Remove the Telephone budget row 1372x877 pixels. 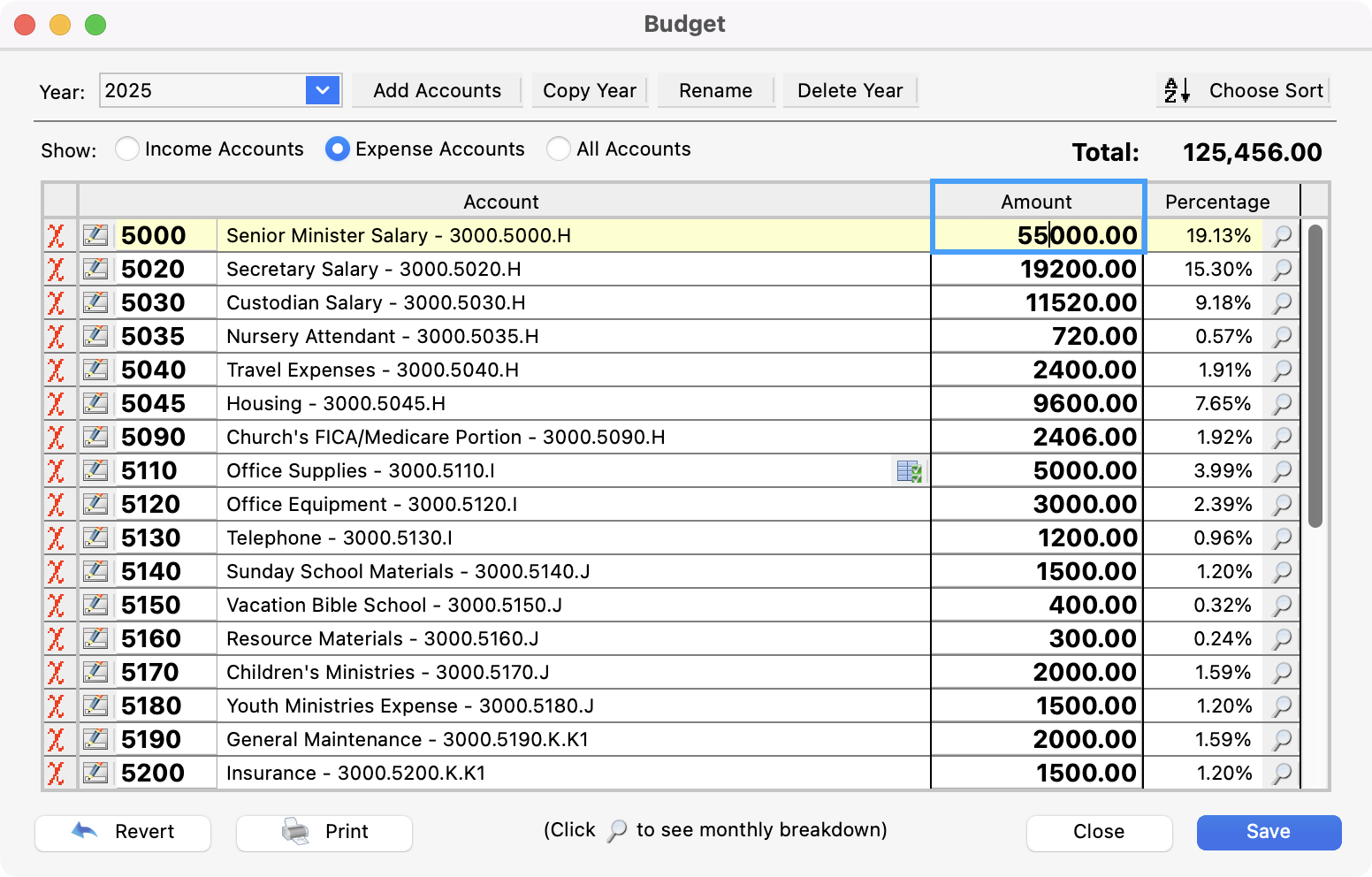(56, 538)
